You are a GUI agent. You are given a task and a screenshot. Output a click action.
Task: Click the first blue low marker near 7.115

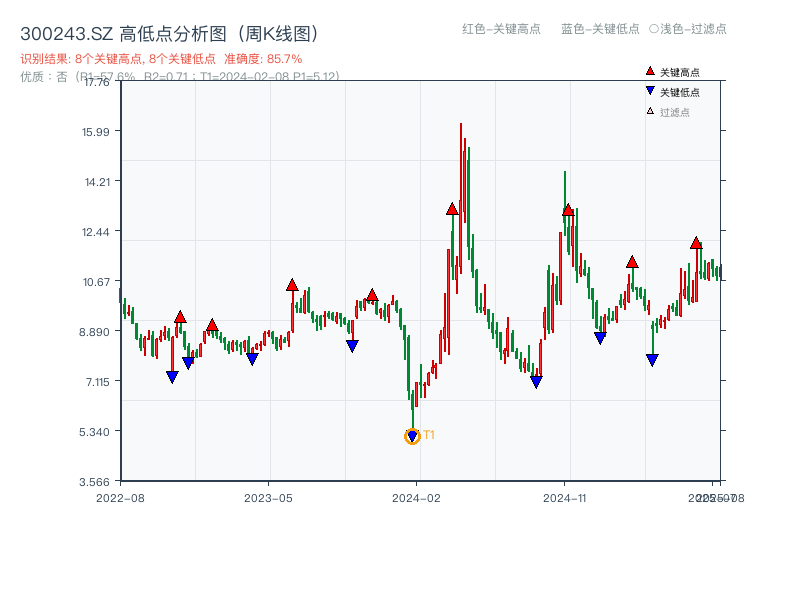172,377
